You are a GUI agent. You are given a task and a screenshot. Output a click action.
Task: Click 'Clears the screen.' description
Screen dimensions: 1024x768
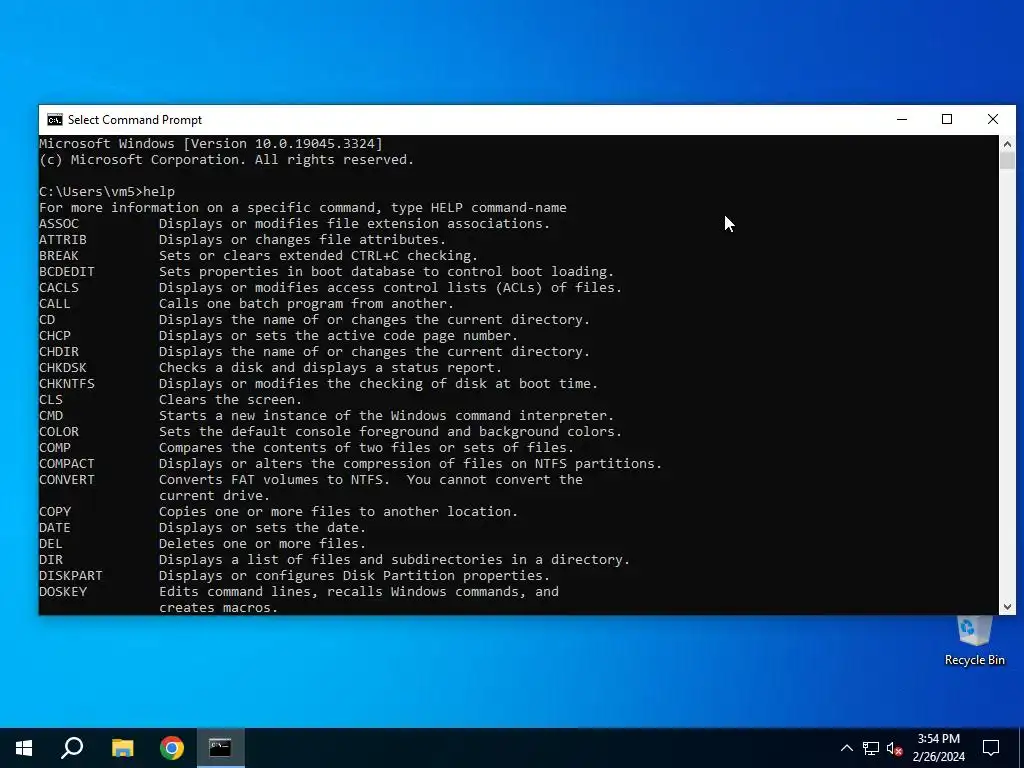(231, 400)
